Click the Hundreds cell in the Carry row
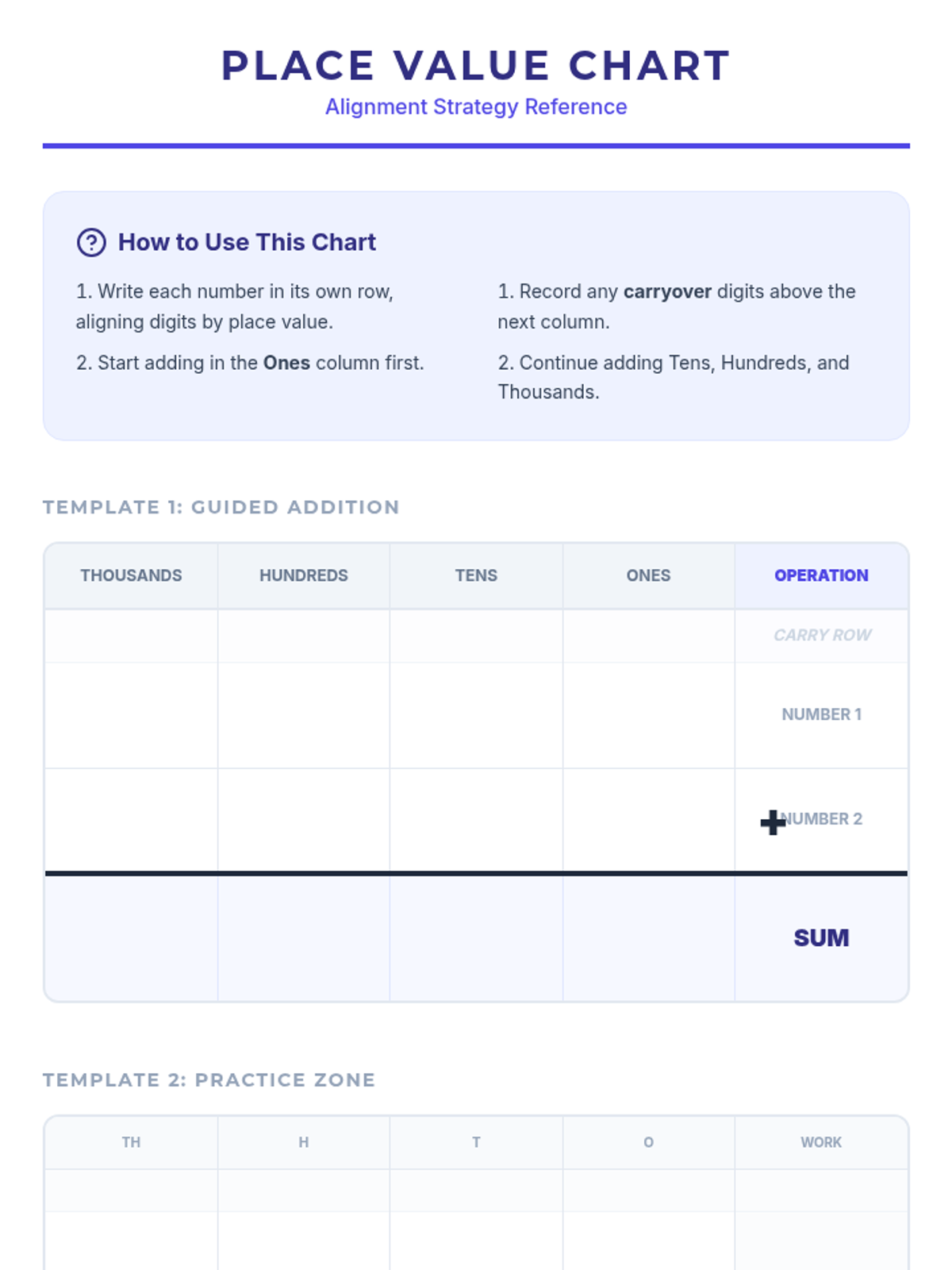 [x=304, y=636]
